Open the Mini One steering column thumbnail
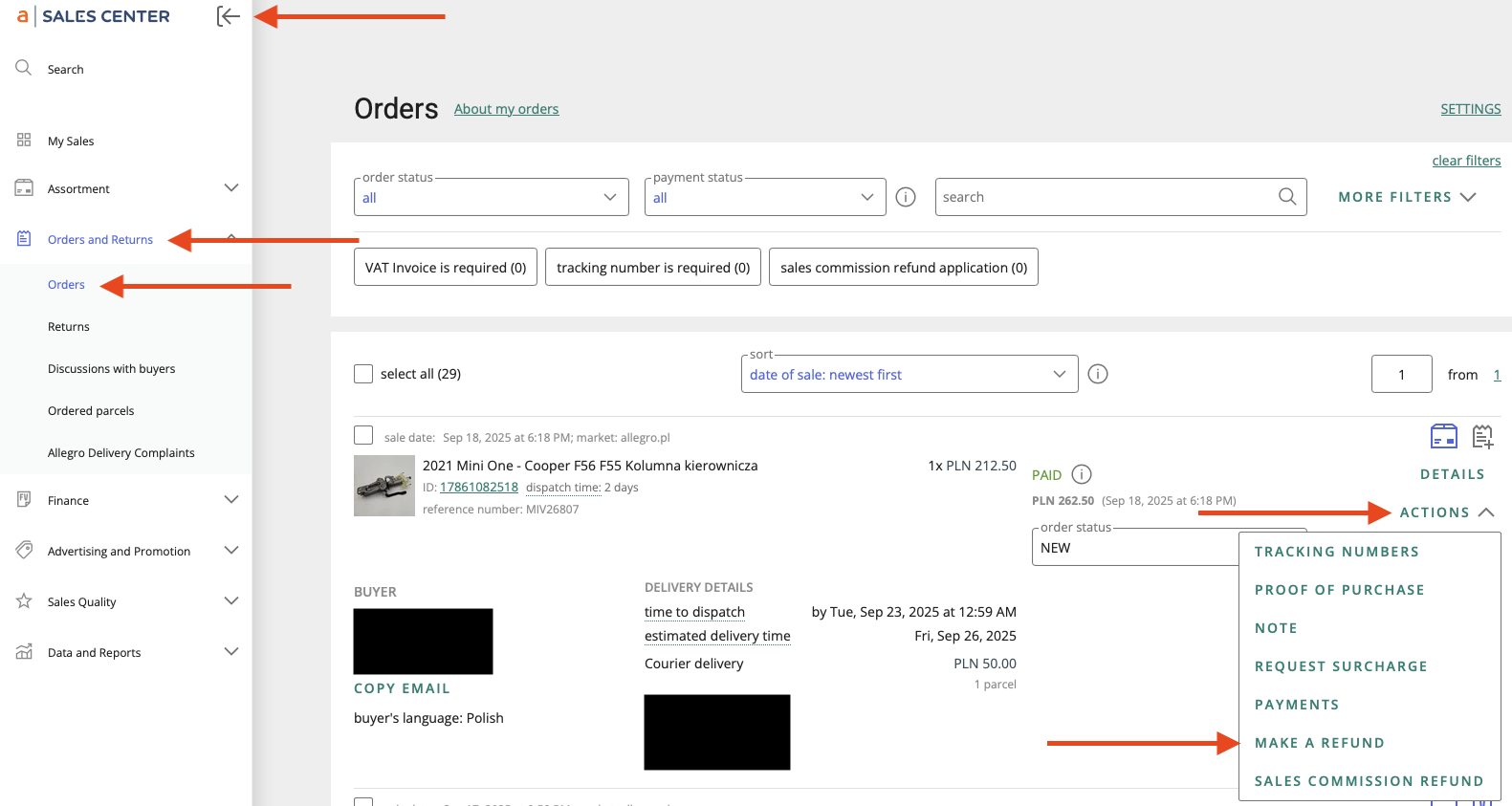 tap(384, 486)
